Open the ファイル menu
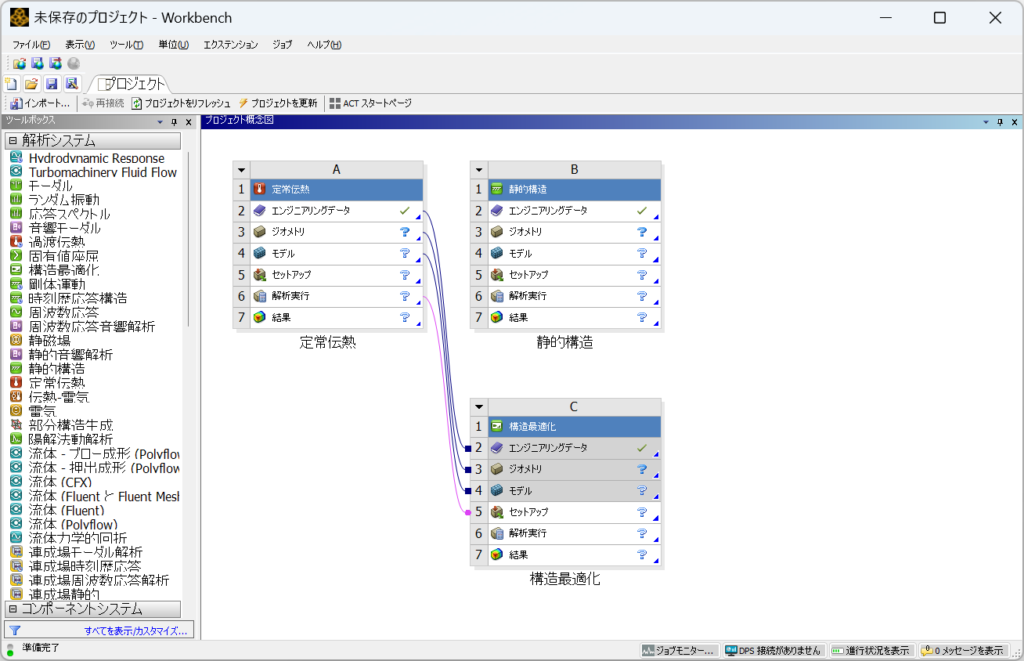The width and height of the screenshot is (1024, 661). [x=31, y=44]
